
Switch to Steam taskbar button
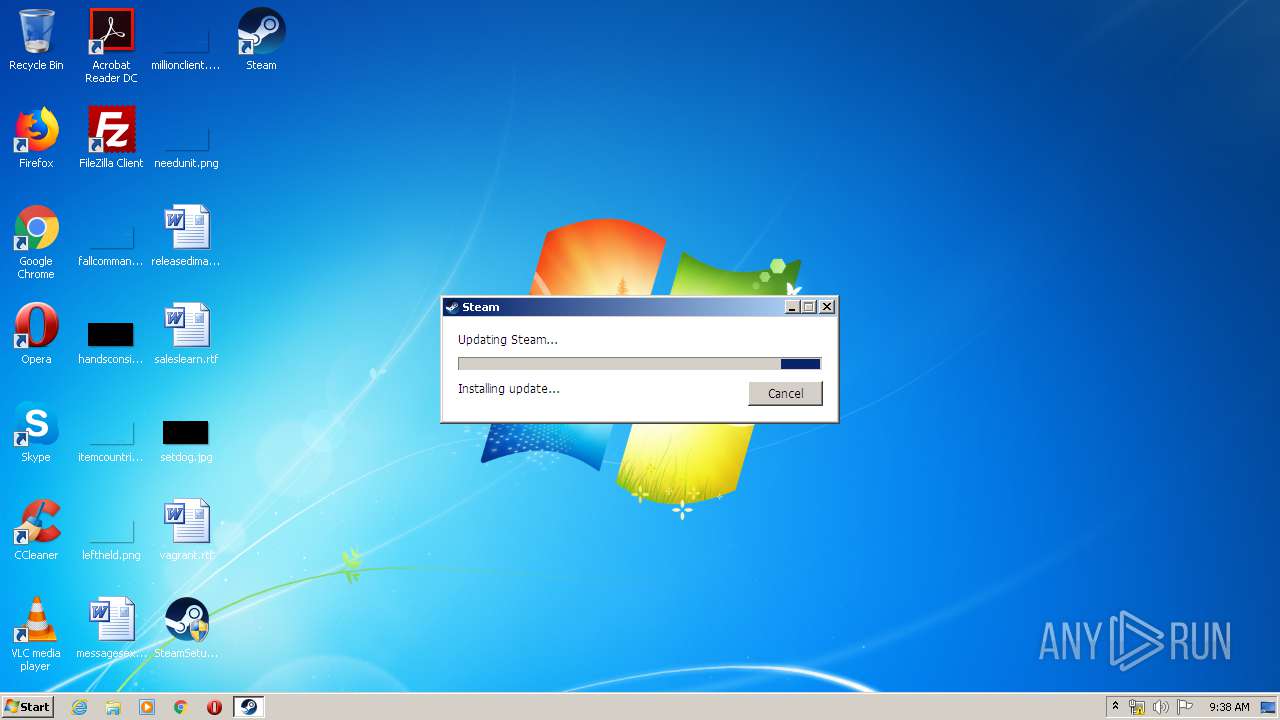point(248,707)
